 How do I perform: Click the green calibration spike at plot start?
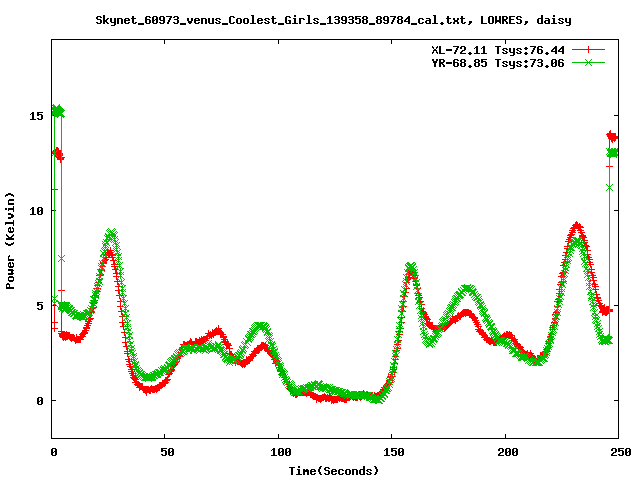[58, 111]
